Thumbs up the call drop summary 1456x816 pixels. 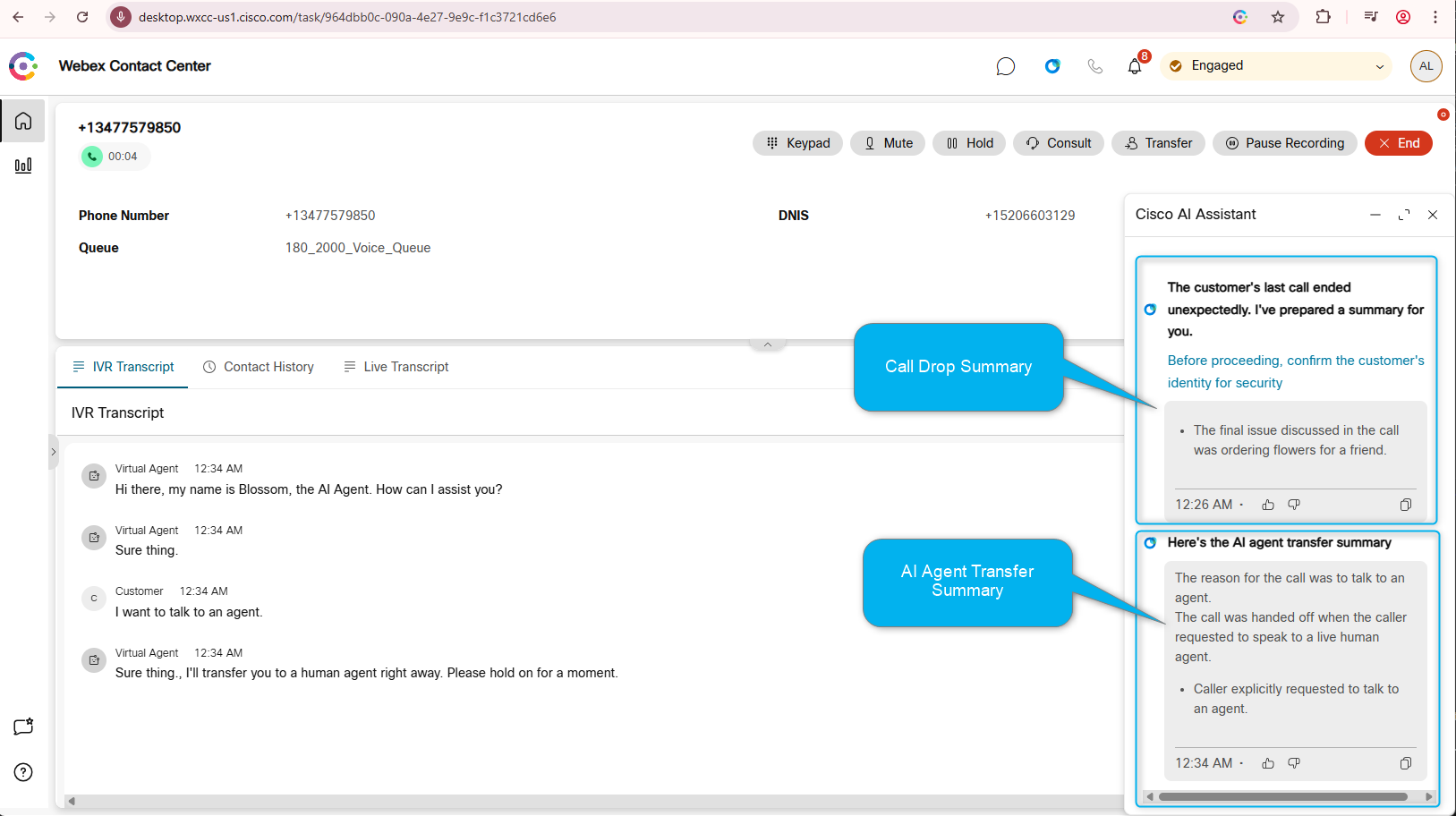1268,505
